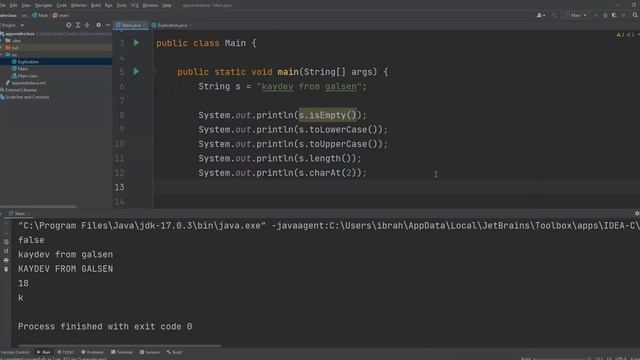Open Project panel gear options

tap(98, 25)
